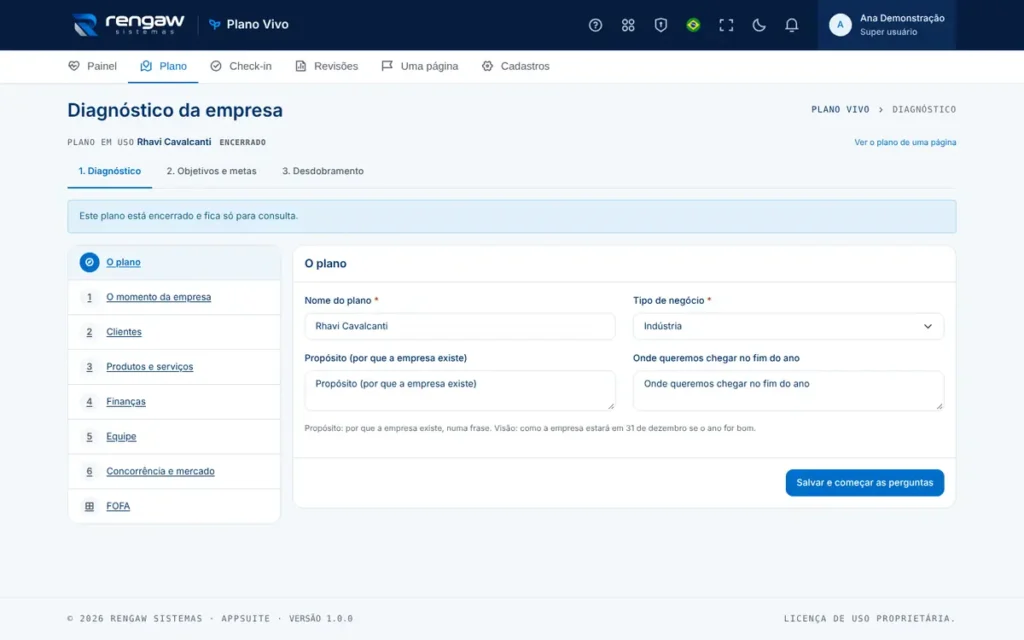Open Ana Demonstração user menu
Viewport: 1024px width, 640px height.
click(x=886, y=25)
